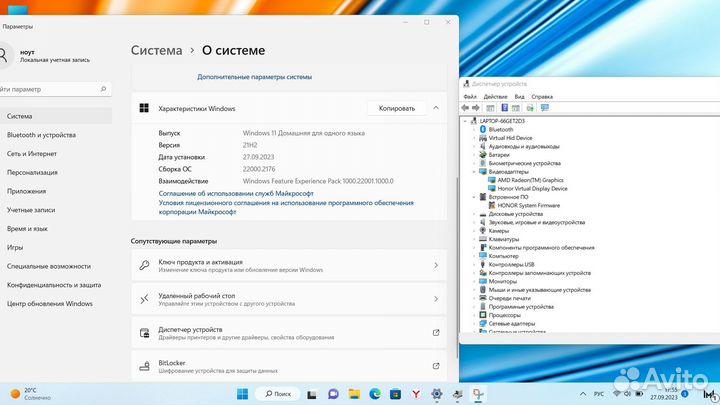This screenshot has height=405, width=720.
Task: Collapse the Видеоадаптеры category
Action: click(x=474, y=172)
